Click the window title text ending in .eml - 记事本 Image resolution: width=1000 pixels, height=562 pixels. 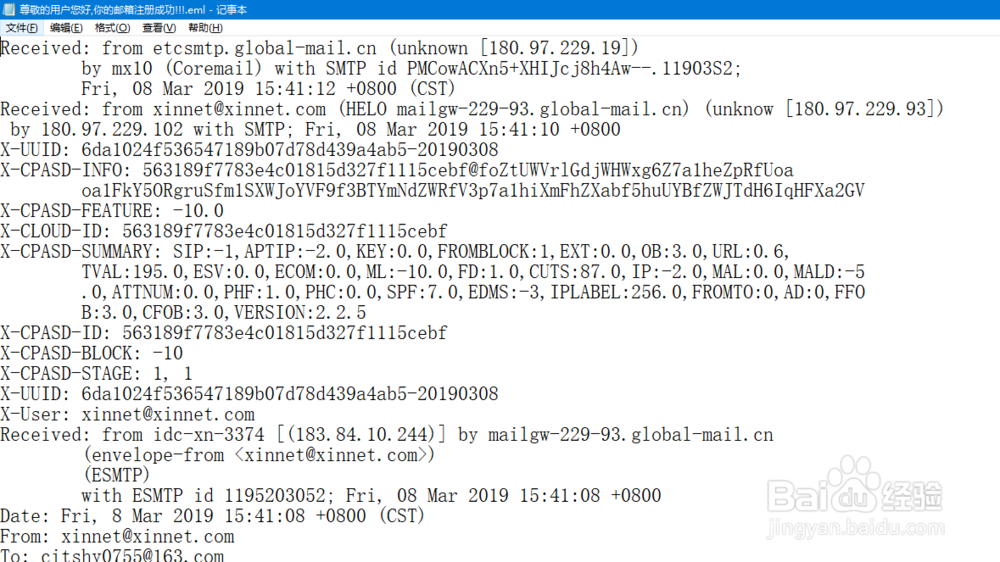click(x=133, y=10)
